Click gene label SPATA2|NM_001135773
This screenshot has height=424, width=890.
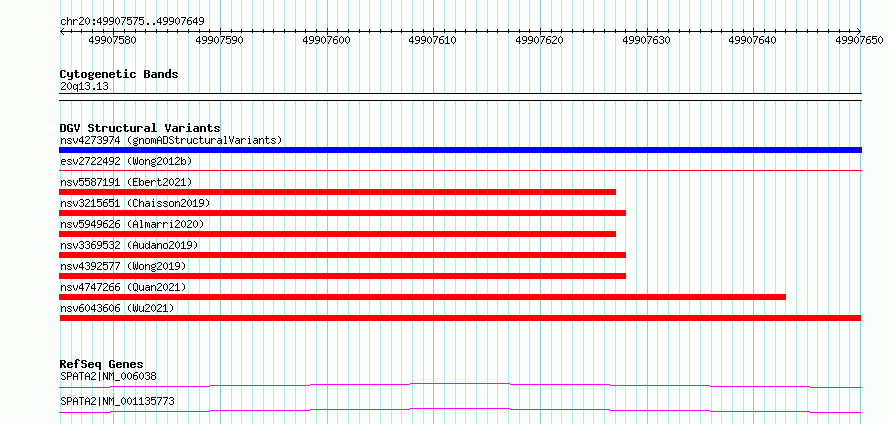tap(117, 401)
